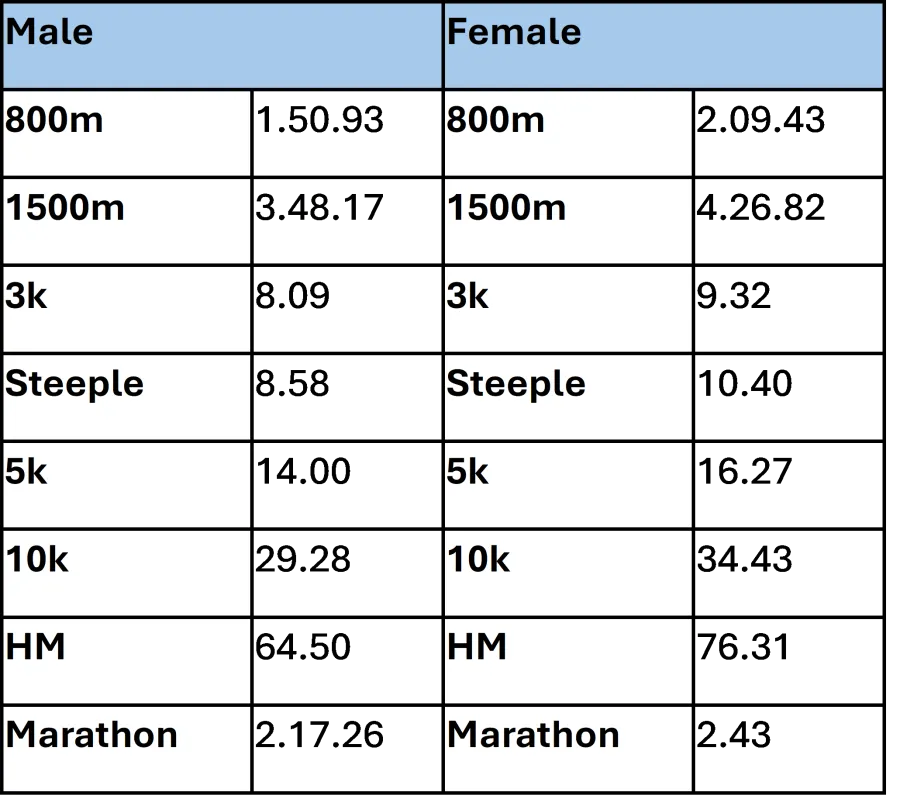Select the 800m cell under Female
The height and width of the screenshot is (810, 900).
pyautogui.click(x=567, y=134)
